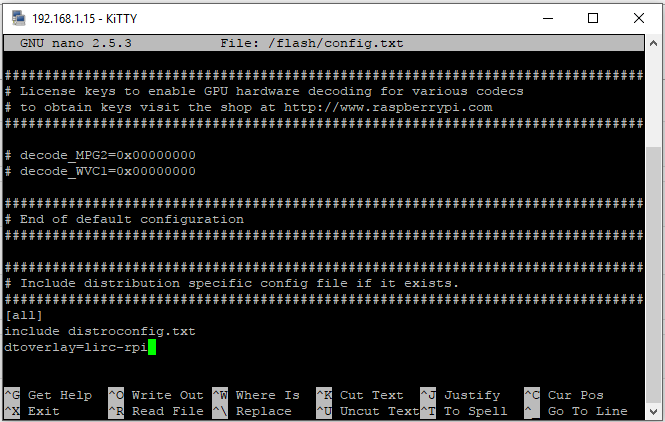
Task: Click the 'Include distribution specific config' comment
Action: tap(232, 283)
